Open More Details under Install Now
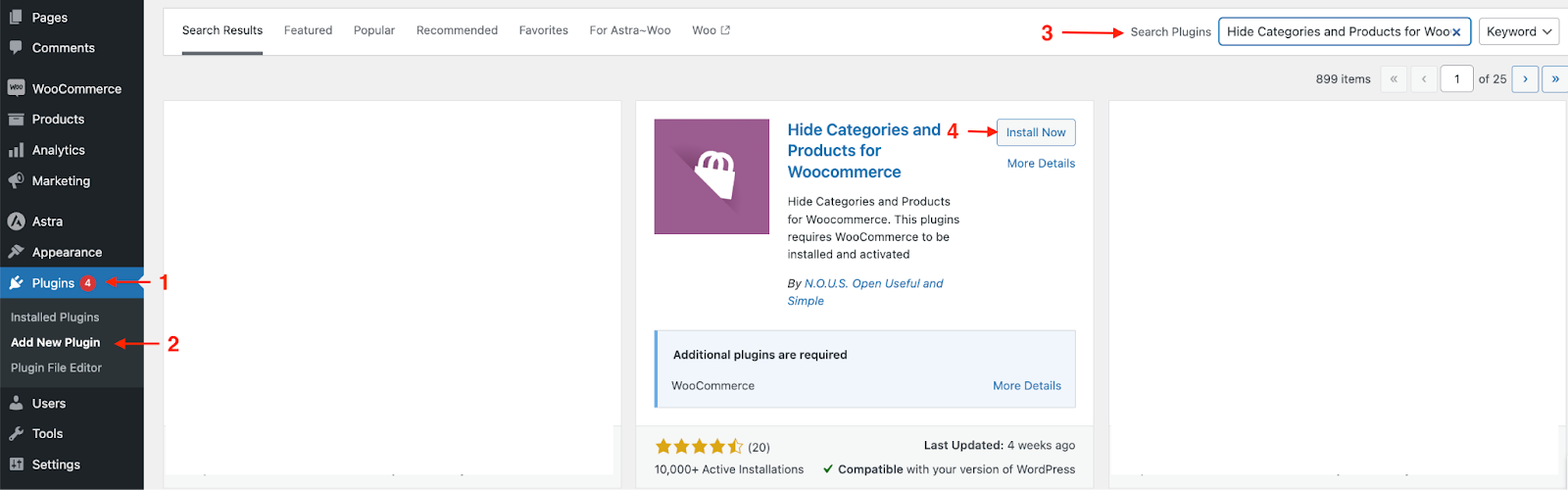The width and height of the screenshot is (1568, 490). pos(1041,164)
